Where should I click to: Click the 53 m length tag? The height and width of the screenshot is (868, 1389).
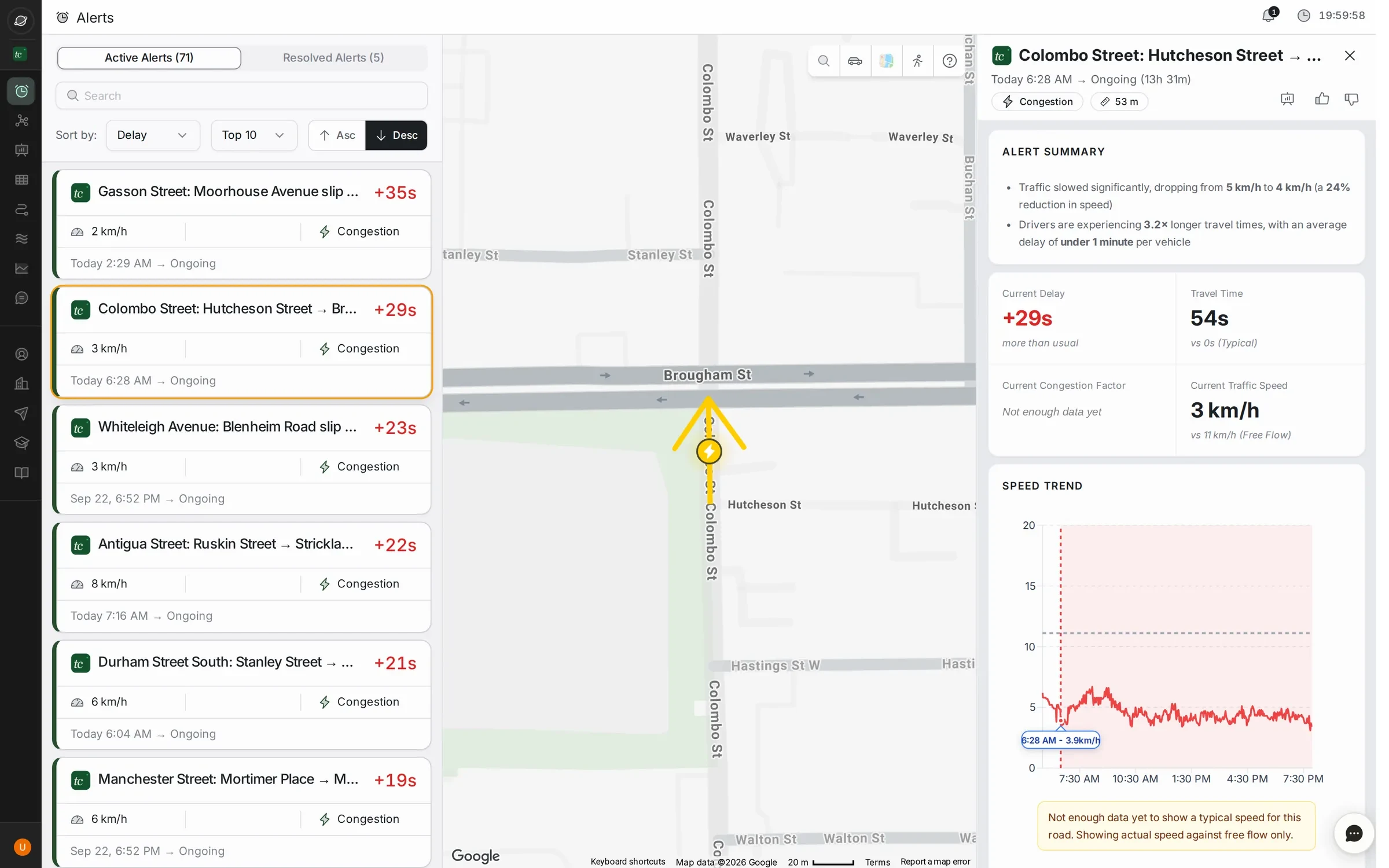(1119, 102)
